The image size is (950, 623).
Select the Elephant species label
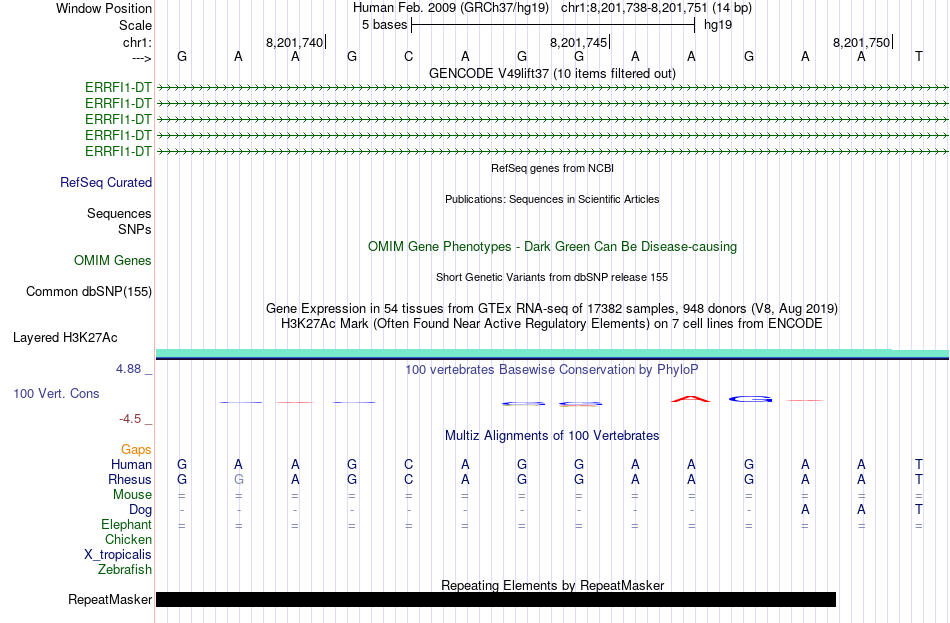point(126,525)
